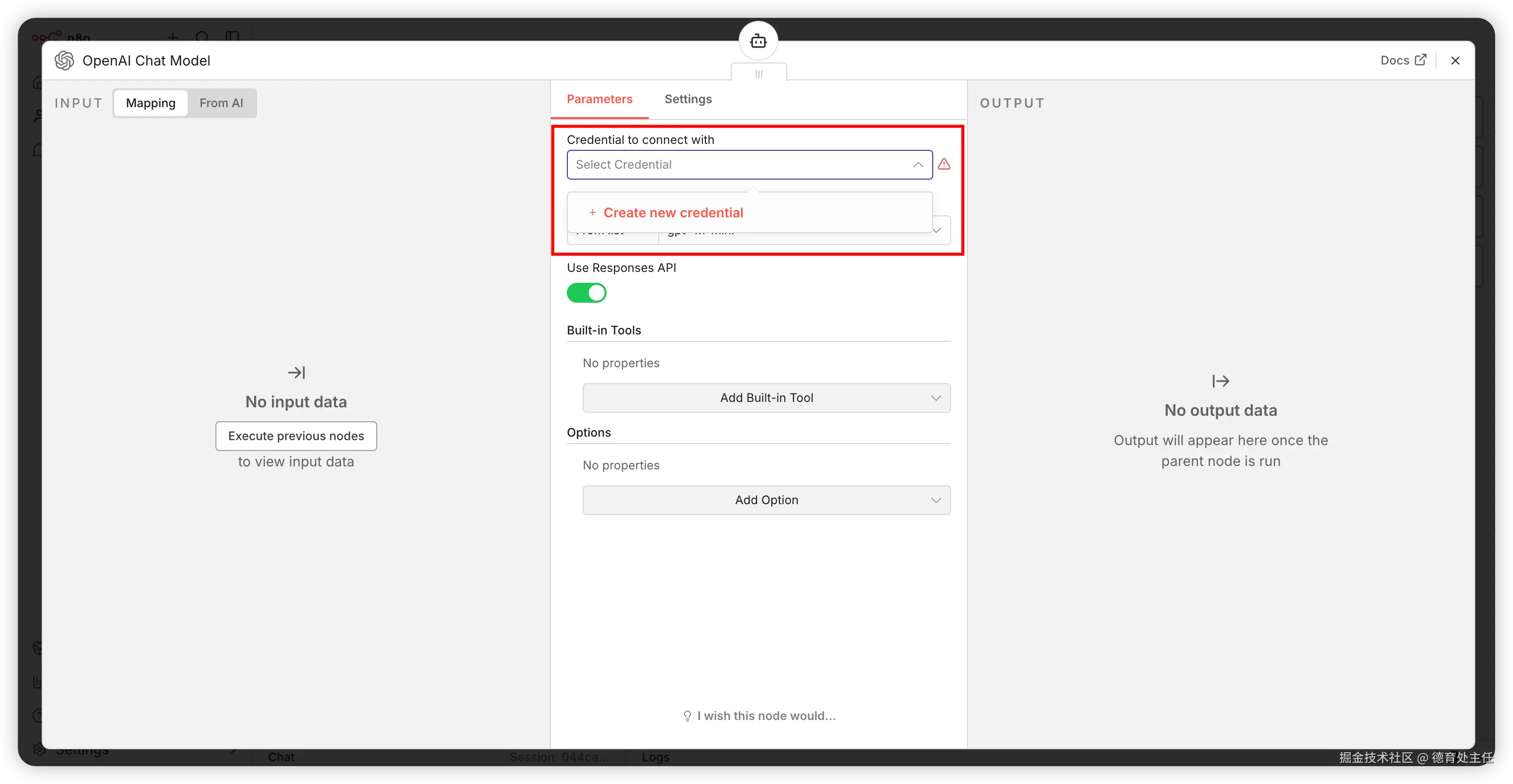Image resolution: width=1513 pixels, height=784 pixels.
Task: Click the red warning triangle beside Select Credential
Action: click(944, 164)
